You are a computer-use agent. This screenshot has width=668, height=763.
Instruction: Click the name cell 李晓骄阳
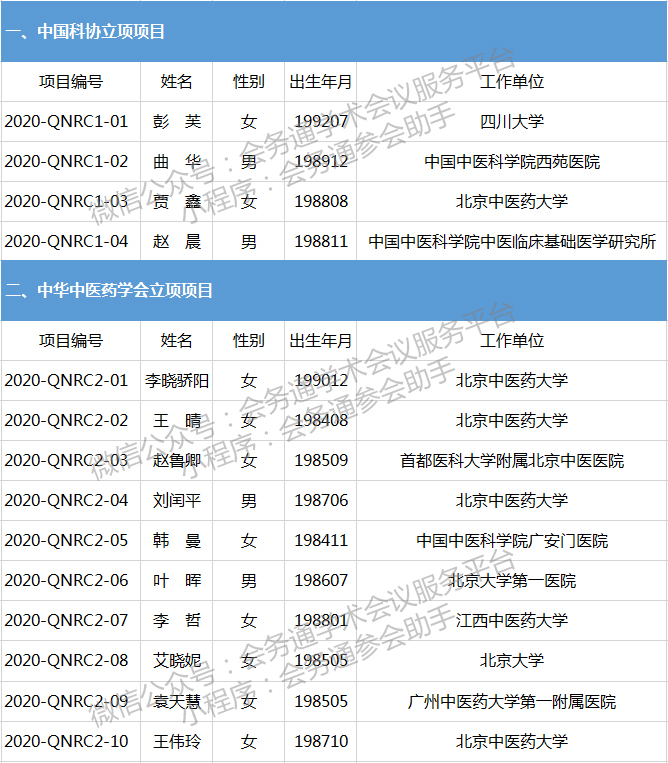click(x=177, y=380)
